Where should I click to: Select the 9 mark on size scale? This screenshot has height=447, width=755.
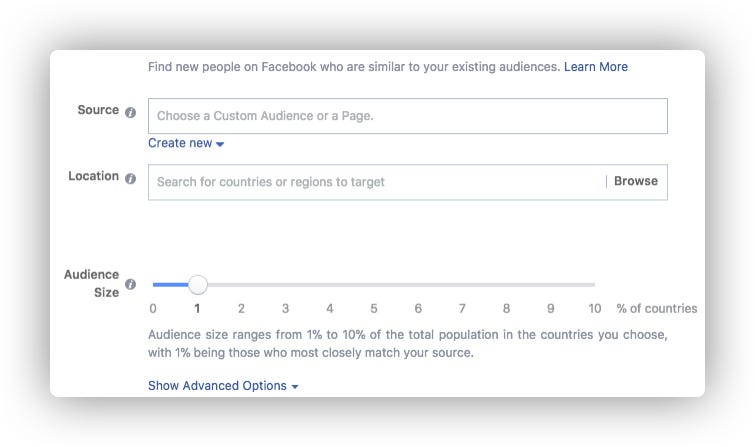[550, 308]
